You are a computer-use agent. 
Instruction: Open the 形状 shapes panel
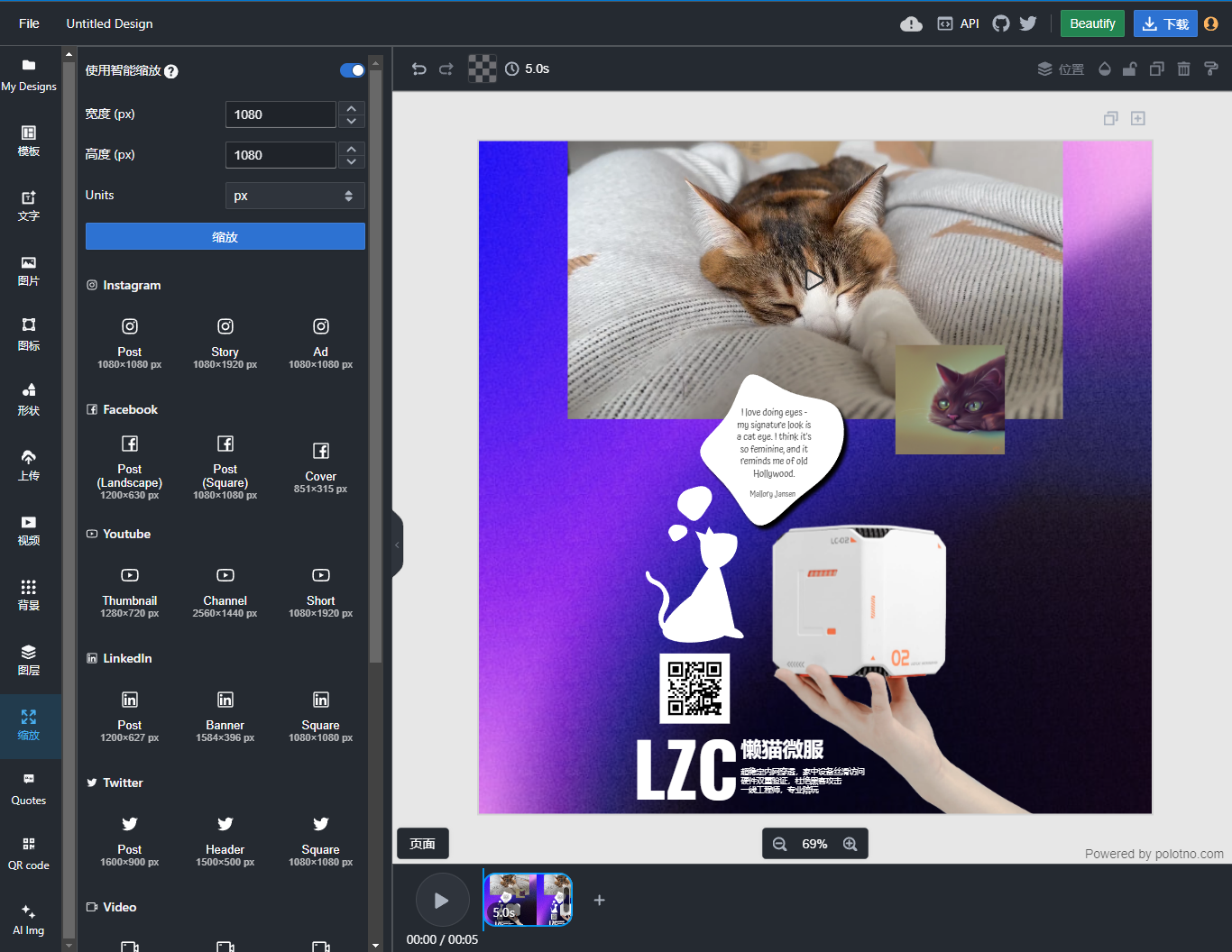[29, 400]
